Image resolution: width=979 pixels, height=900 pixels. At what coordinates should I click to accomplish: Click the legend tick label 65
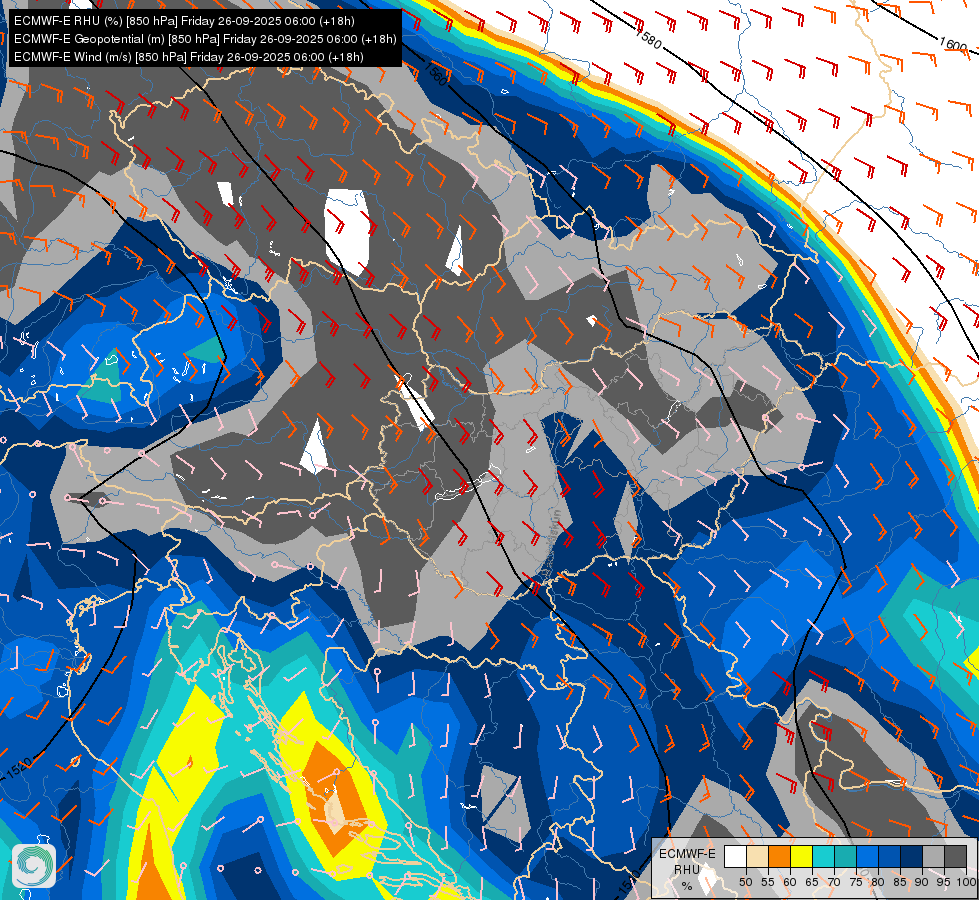[x=812, y=882]
